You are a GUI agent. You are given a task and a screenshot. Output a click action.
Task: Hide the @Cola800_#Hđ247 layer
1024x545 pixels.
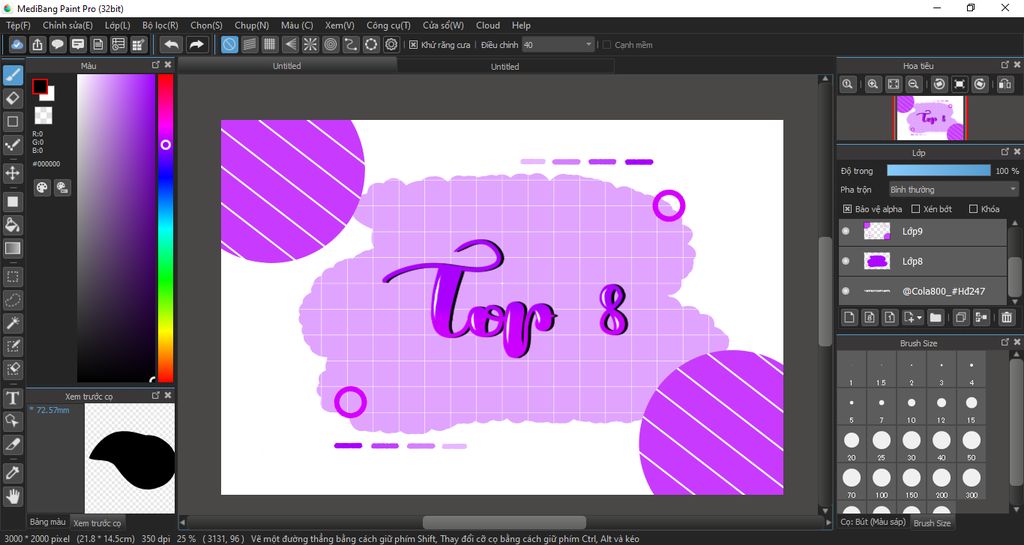point(846,291)
